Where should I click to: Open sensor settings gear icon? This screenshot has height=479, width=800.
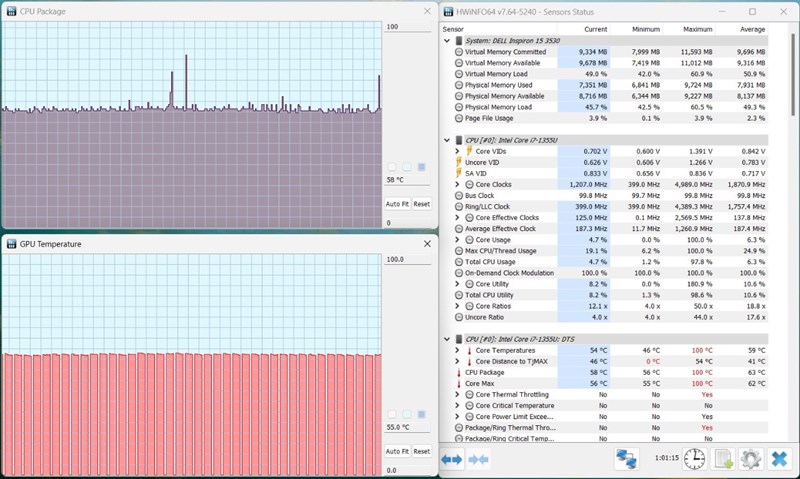[x=751, y=459]
